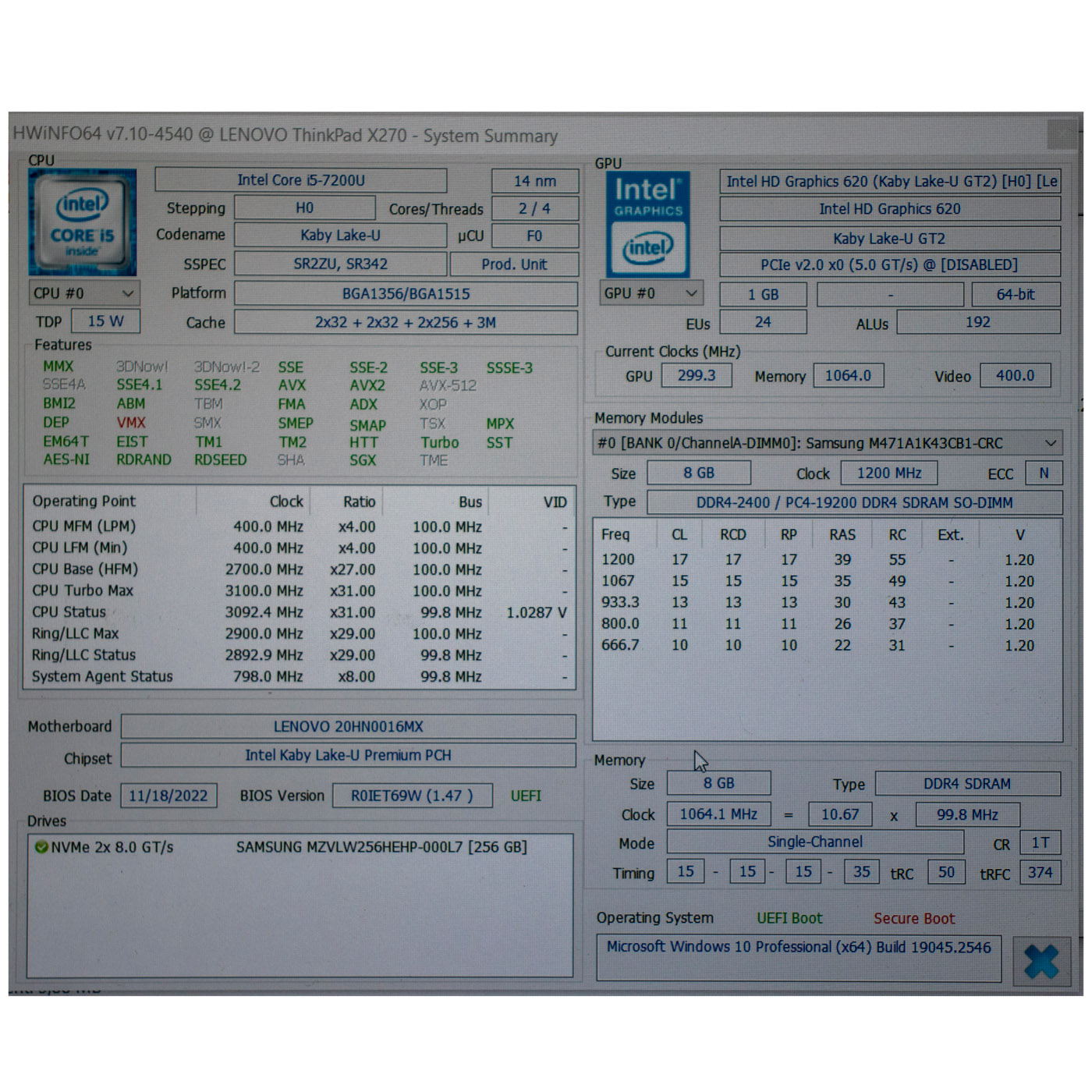Click the Turbo feature label
Image resolution: width=1092 pixels, height=1092 pixels.
click(x=440, y=442)
